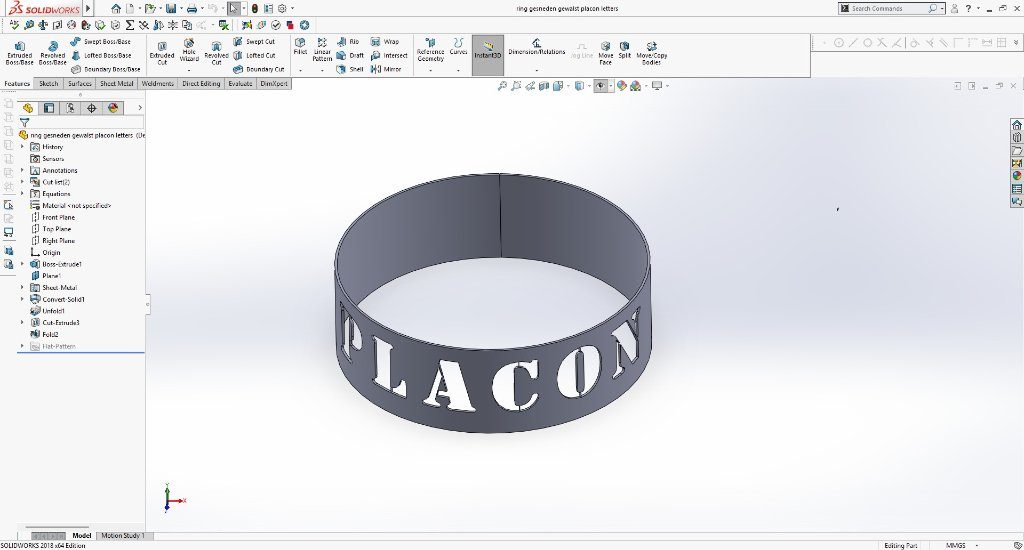Expand the Flat-Pattern feature
The height and width of the screenshot is (550, 1024).
23,346
